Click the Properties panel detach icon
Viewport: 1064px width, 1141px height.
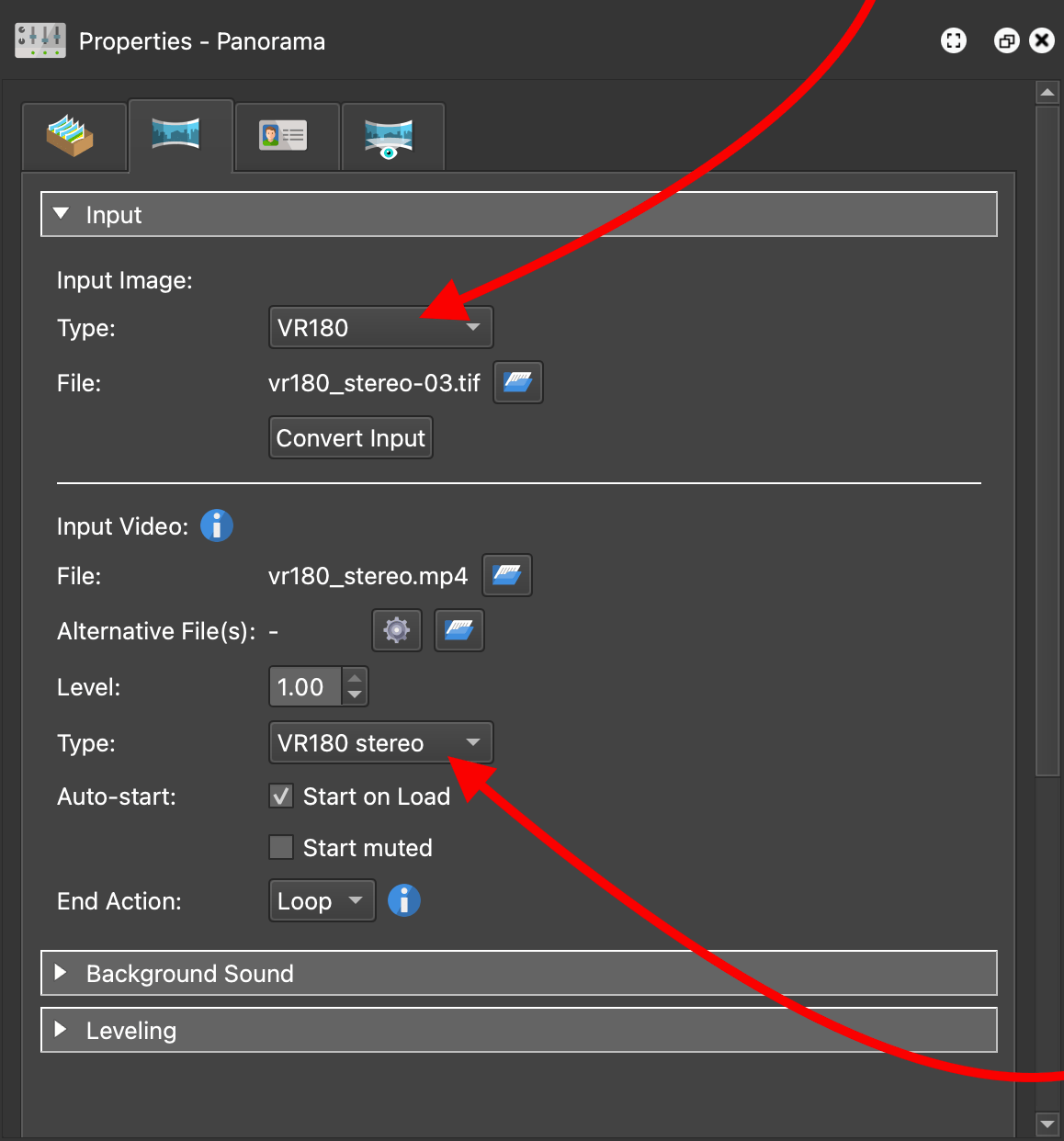[x=1006, y=40]
